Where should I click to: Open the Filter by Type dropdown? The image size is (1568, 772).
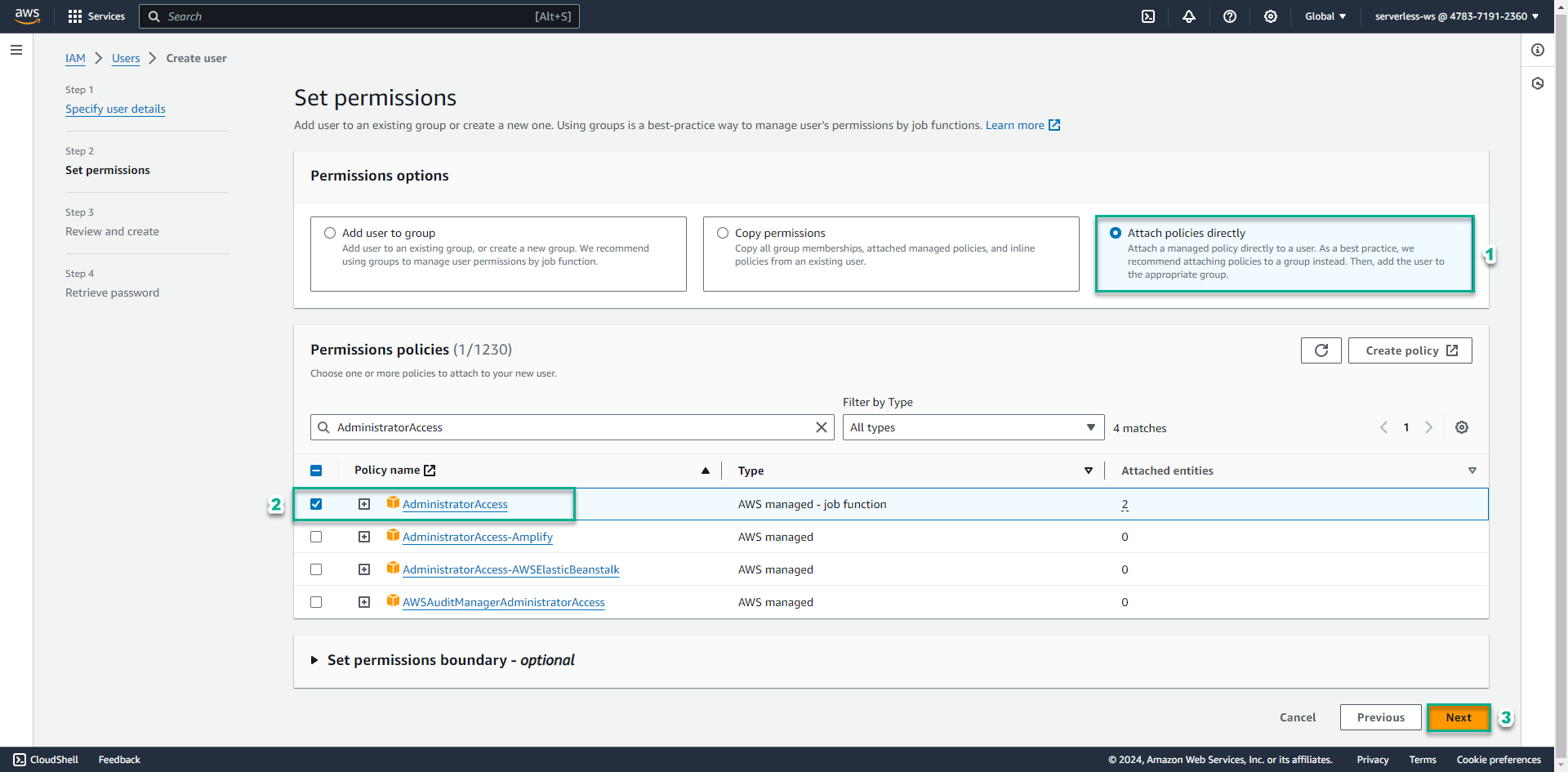(x=973, y=427)
